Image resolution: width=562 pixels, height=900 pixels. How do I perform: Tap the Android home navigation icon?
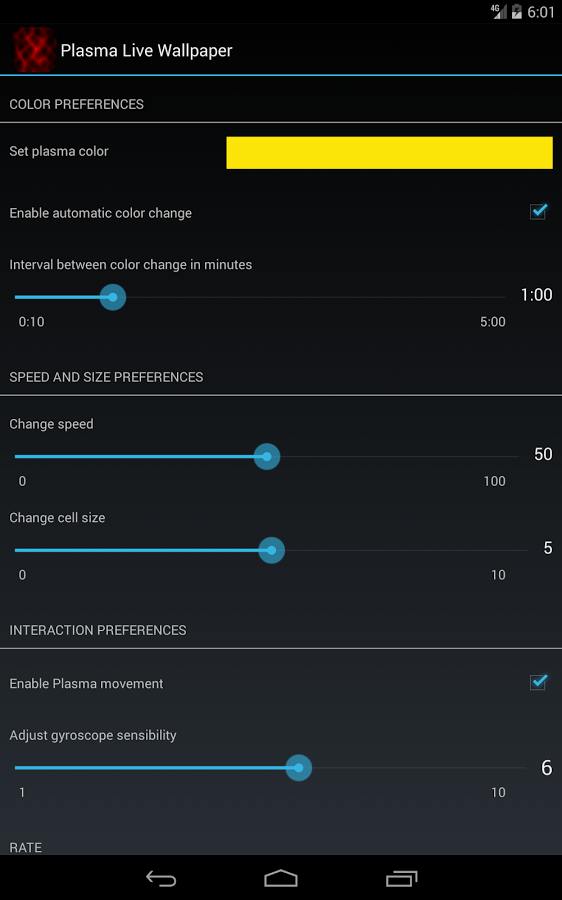[x=281, y=878]
